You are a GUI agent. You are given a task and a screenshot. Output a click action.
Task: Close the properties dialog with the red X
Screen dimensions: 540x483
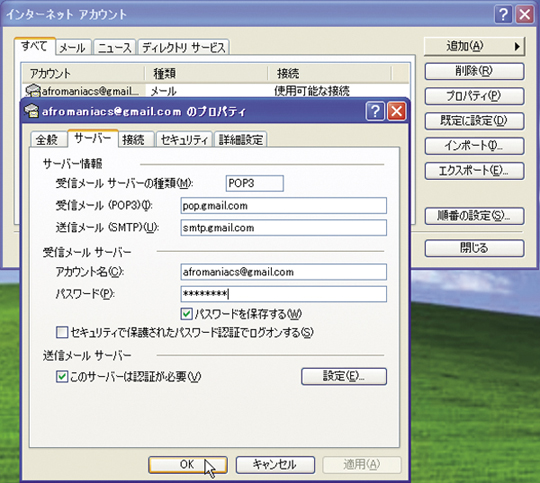point(397,111)
